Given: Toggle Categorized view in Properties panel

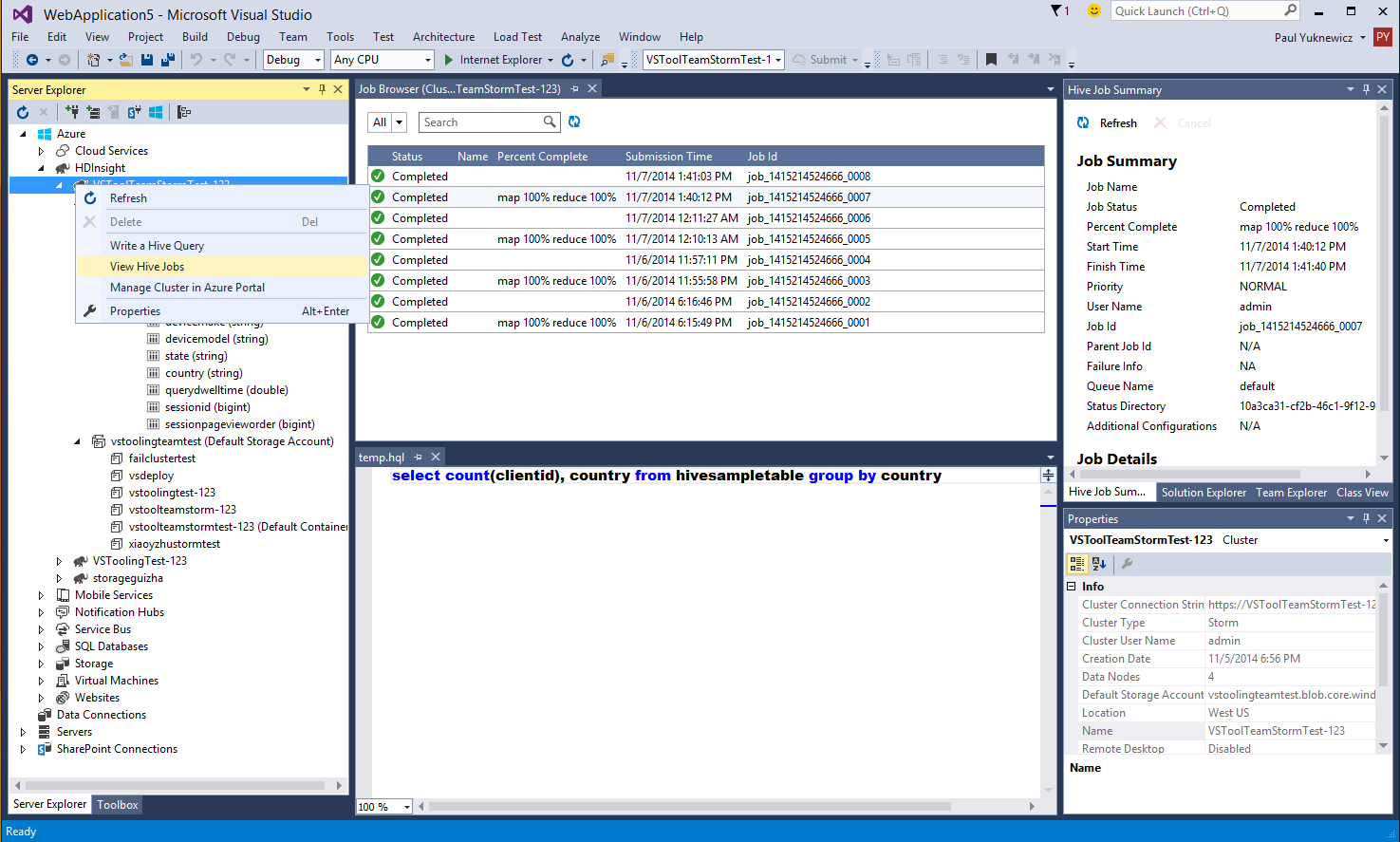Looking at the screenshot, I should tap(1077, 563).
